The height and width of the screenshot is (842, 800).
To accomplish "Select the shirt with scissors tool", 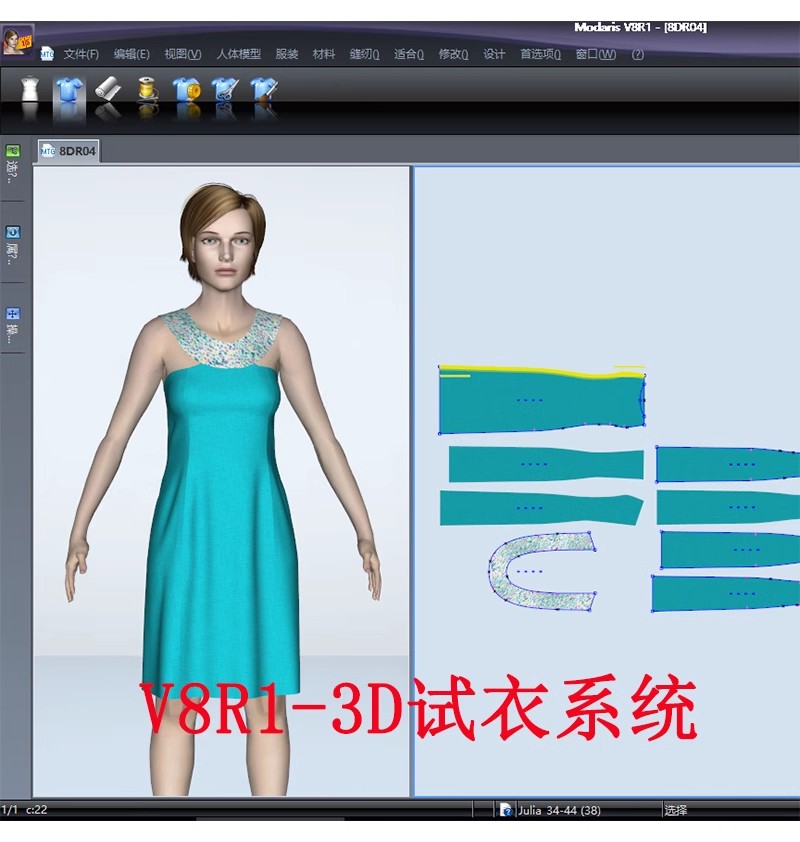I will pos(225,89).
